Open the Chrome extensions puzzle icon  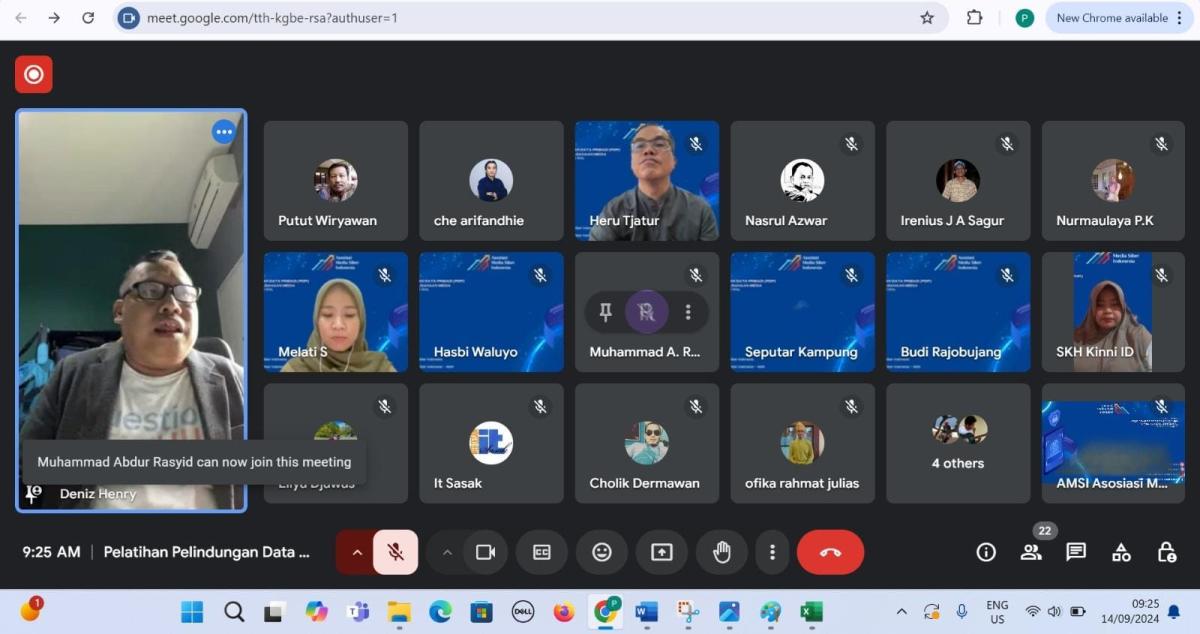974,18
